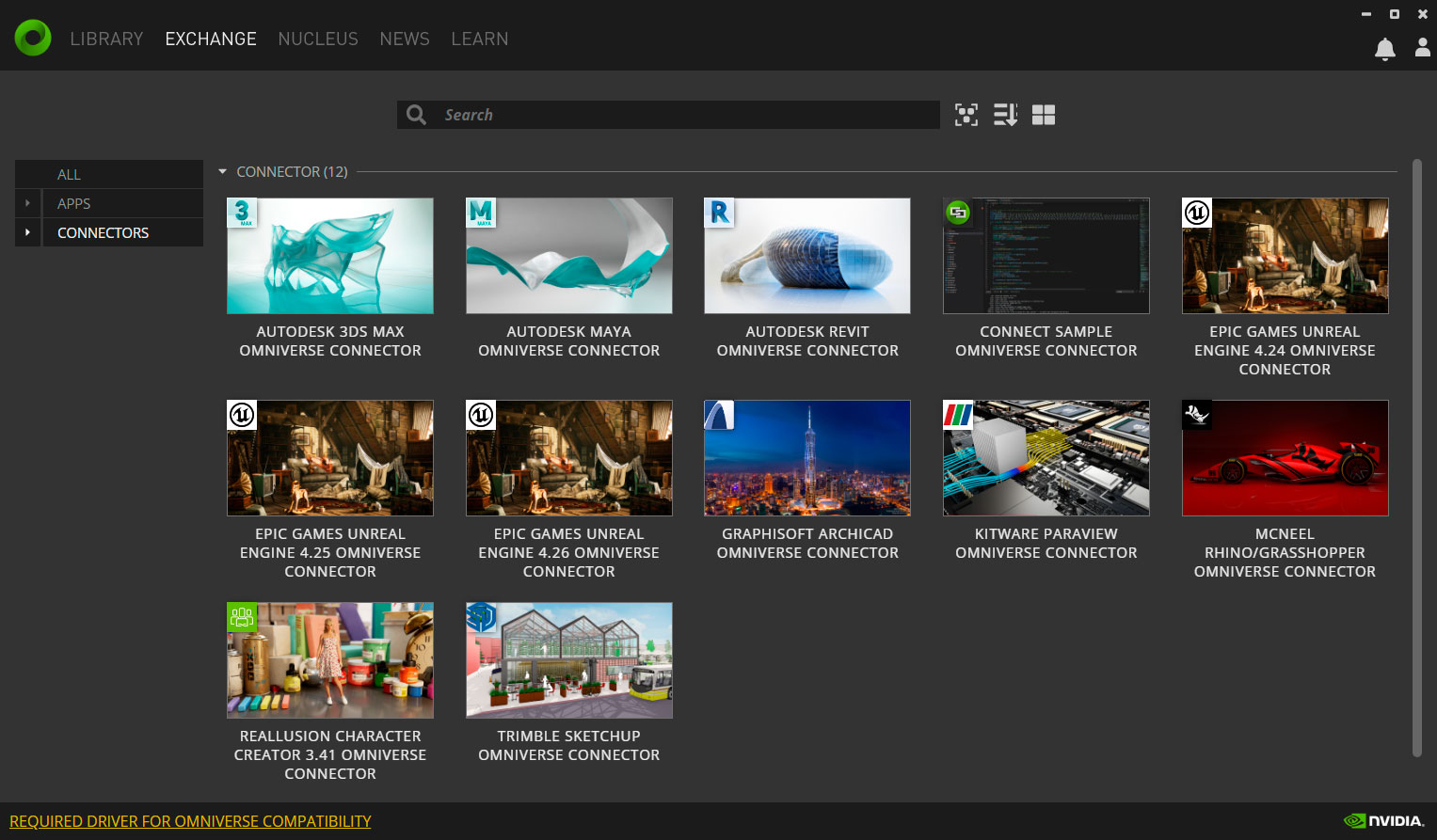Click the Unreal Engine 4.24 connector title
Image resolution: width=1437 pixels, height=840 pixels.
[1285, 351]
